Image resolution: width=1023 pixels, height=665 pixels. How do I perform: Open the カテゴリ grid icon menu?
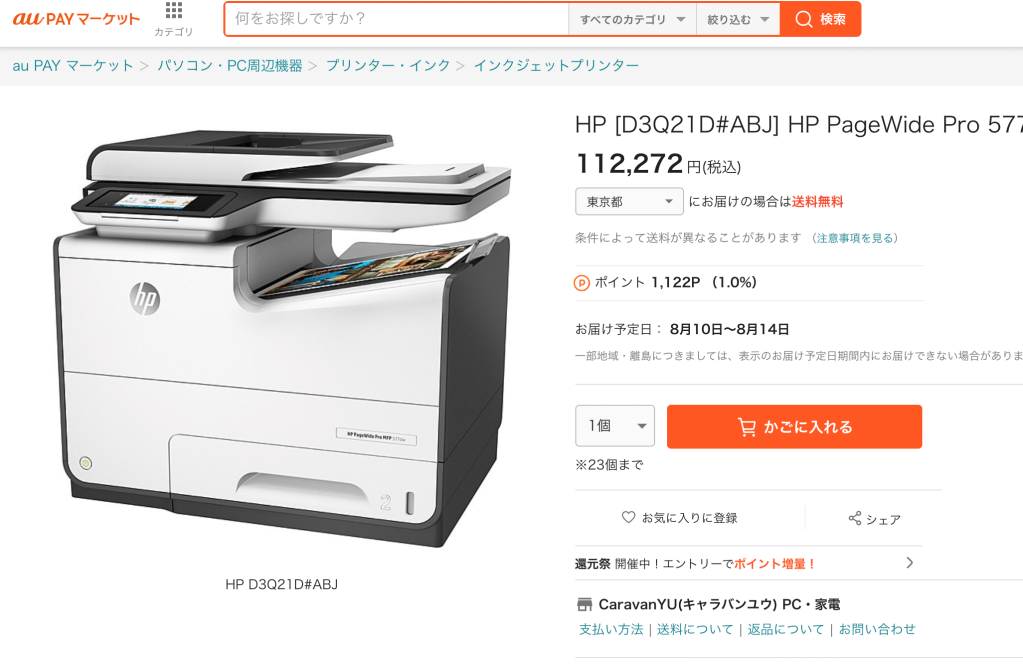(x=174, y=10)
